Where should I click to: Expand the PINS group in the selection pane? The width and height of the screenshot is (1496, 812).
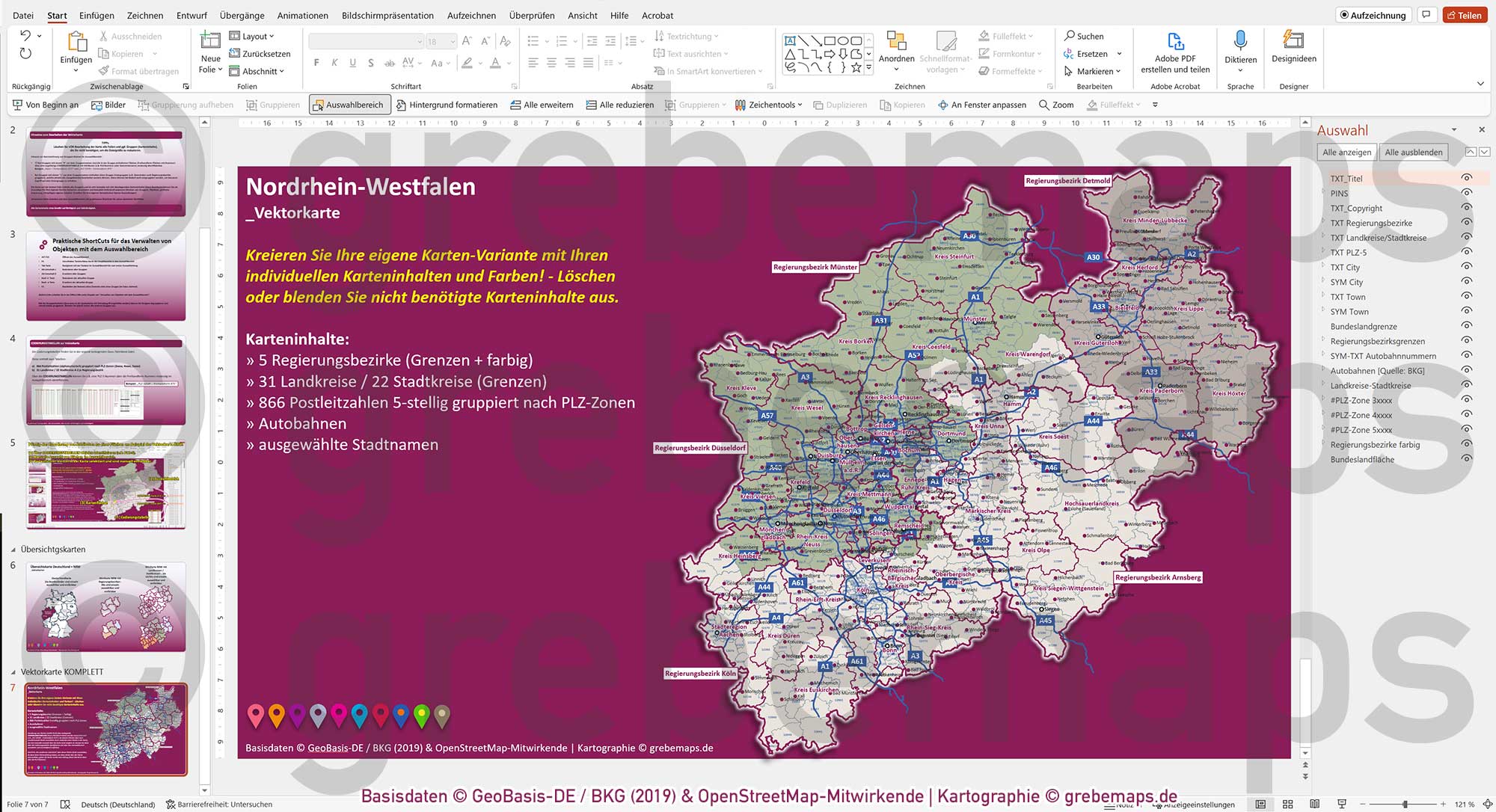point(1324,193)
